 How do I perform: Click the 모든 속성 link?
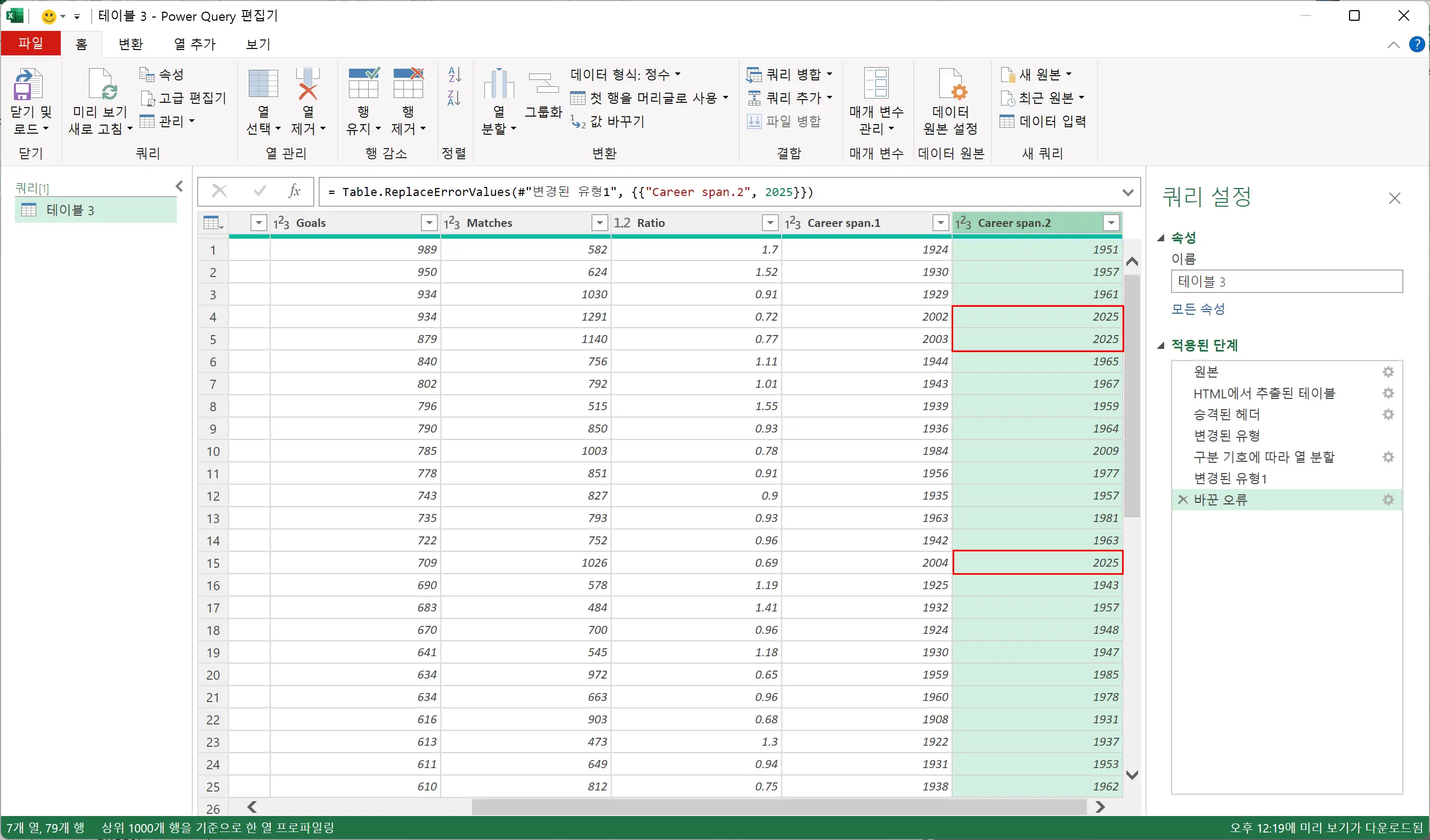(x=1197, y=308)
